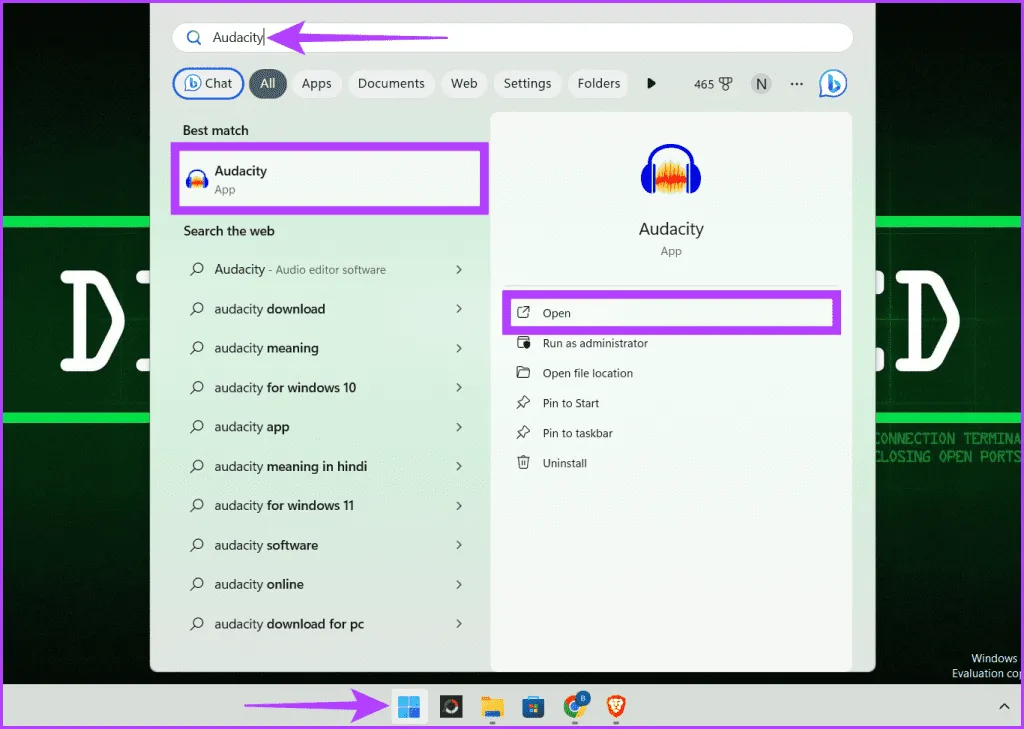Expand the 'audacity download' web suggestion chevron
The height and width of the screenshot is (729, 1024).
click(459, 309)
